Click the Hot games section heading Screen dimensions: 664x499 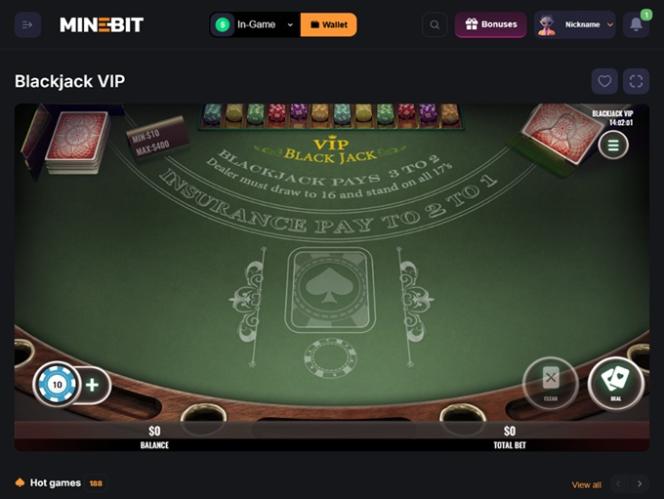click(55, 483)
